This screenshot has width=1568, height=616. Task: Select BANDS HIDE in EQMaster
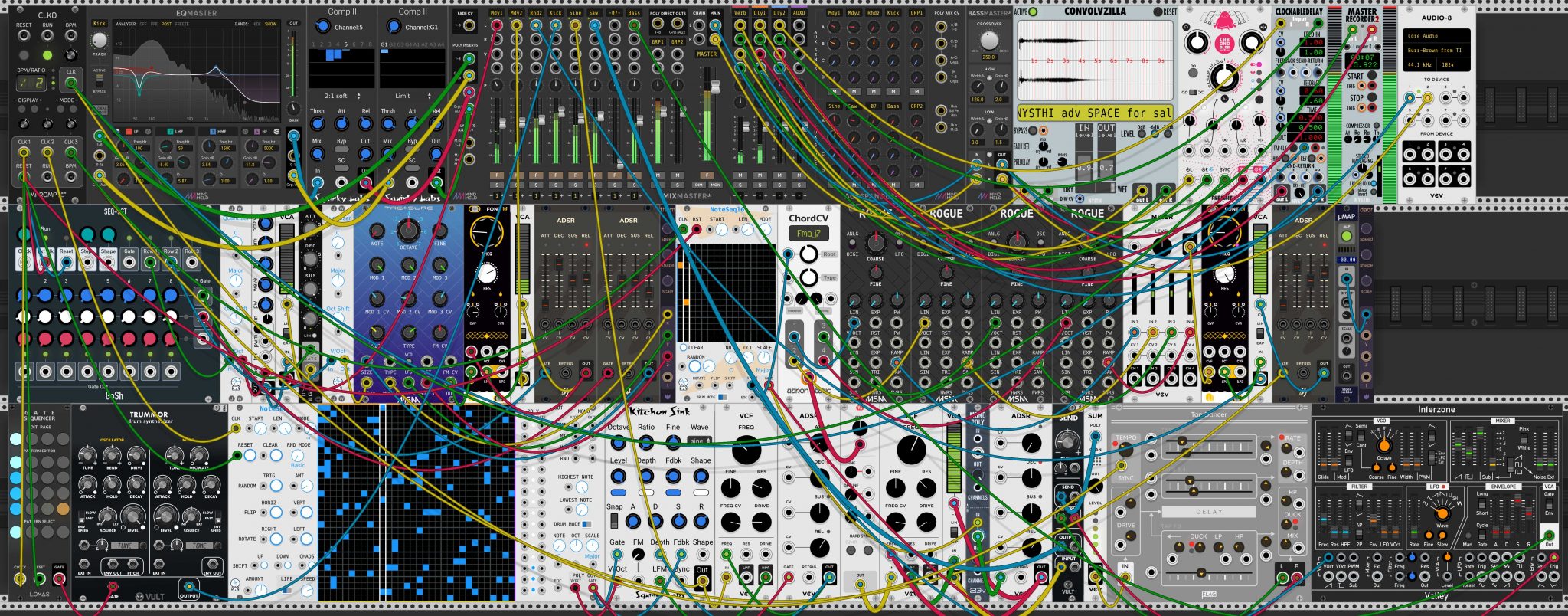258,24
